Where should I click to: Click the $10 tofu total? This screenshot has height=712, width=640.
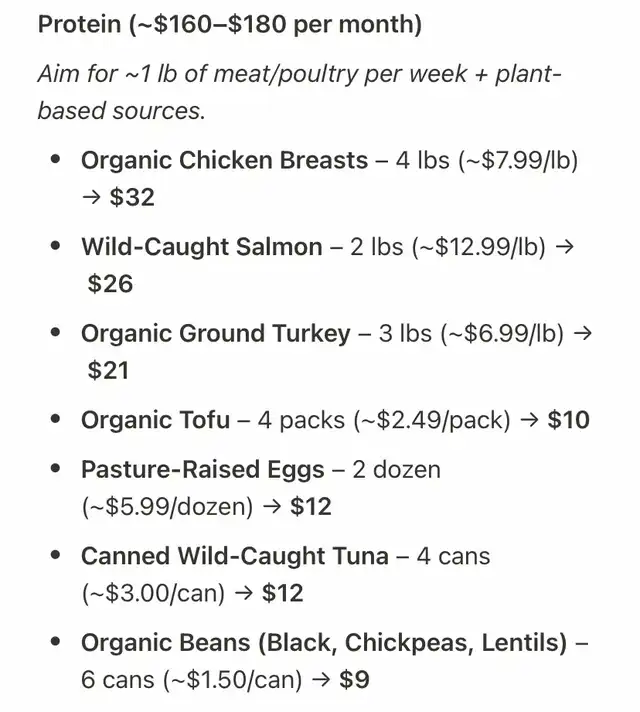pos(569,420)
